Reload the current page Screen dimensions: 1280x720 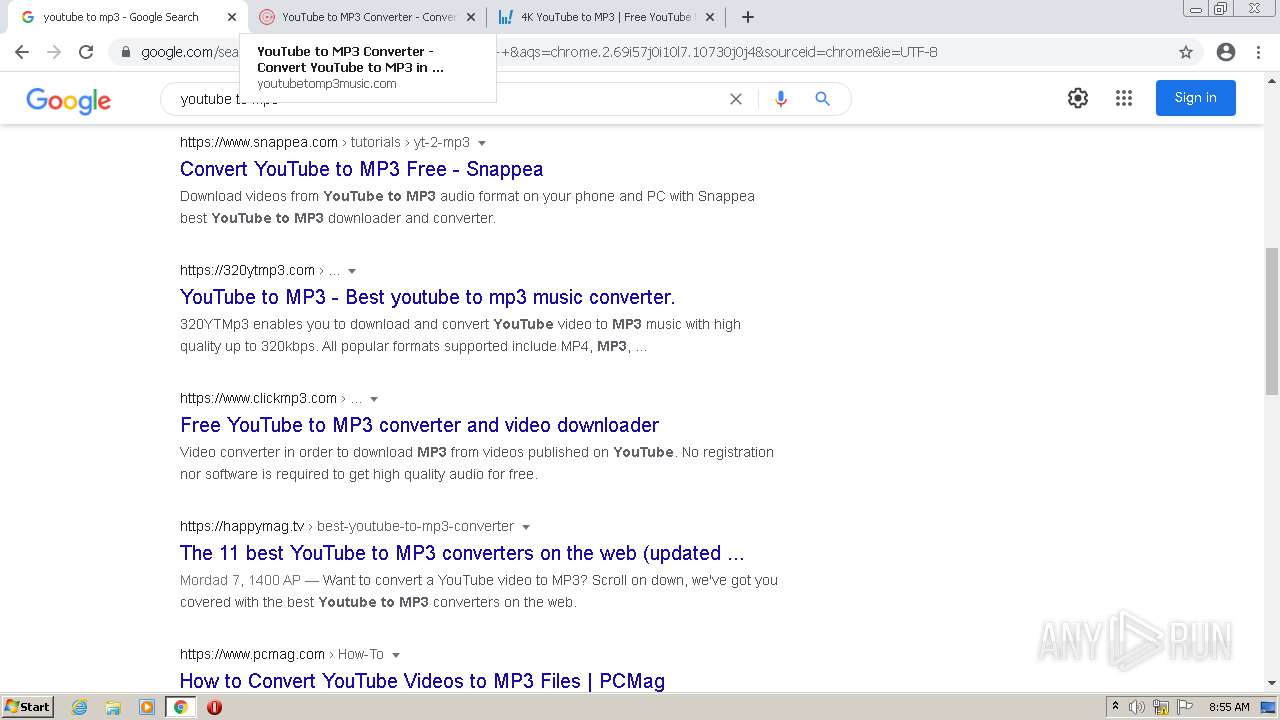[86, 52]
